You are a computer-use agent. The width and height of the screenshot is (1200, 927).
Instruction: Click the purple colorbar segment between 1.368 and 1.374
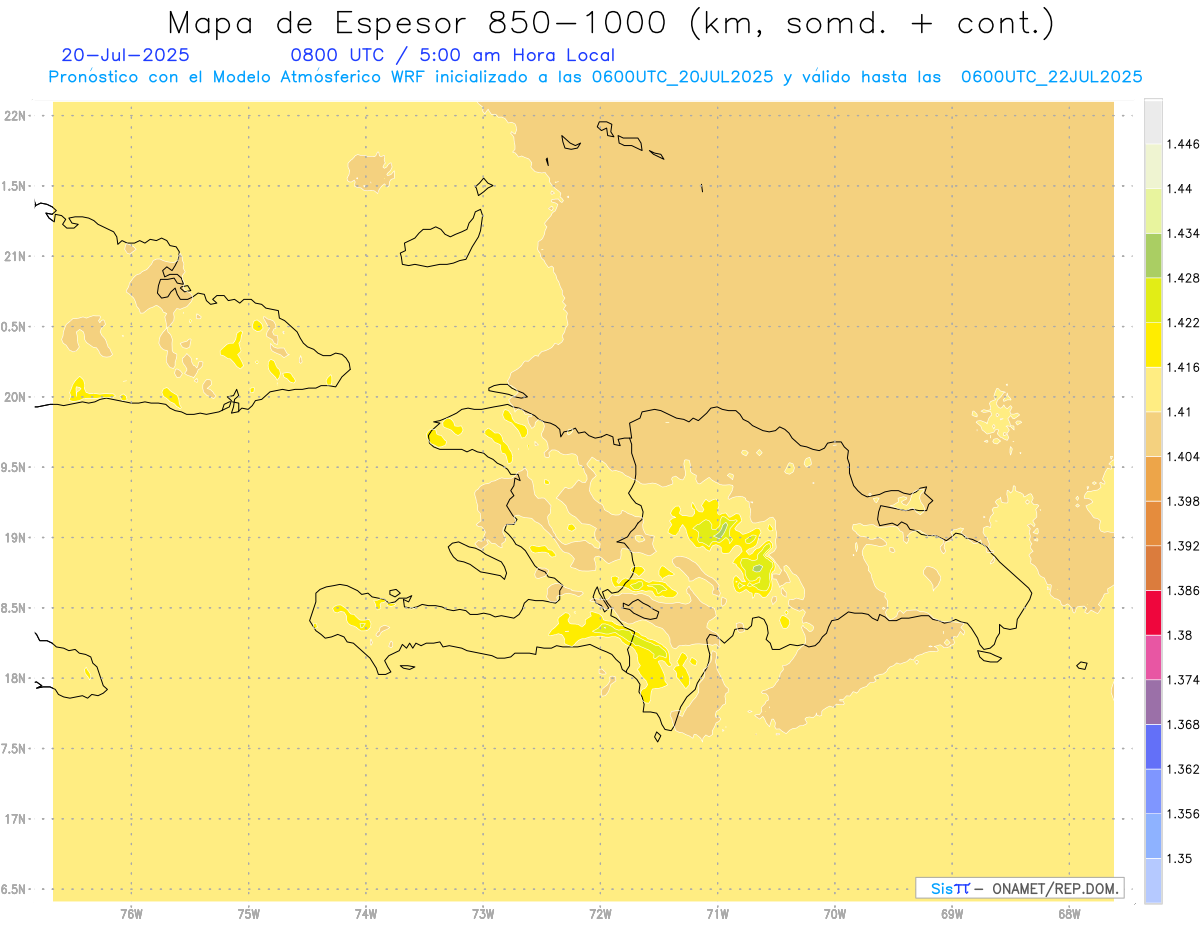click(x=1153, y=701)
